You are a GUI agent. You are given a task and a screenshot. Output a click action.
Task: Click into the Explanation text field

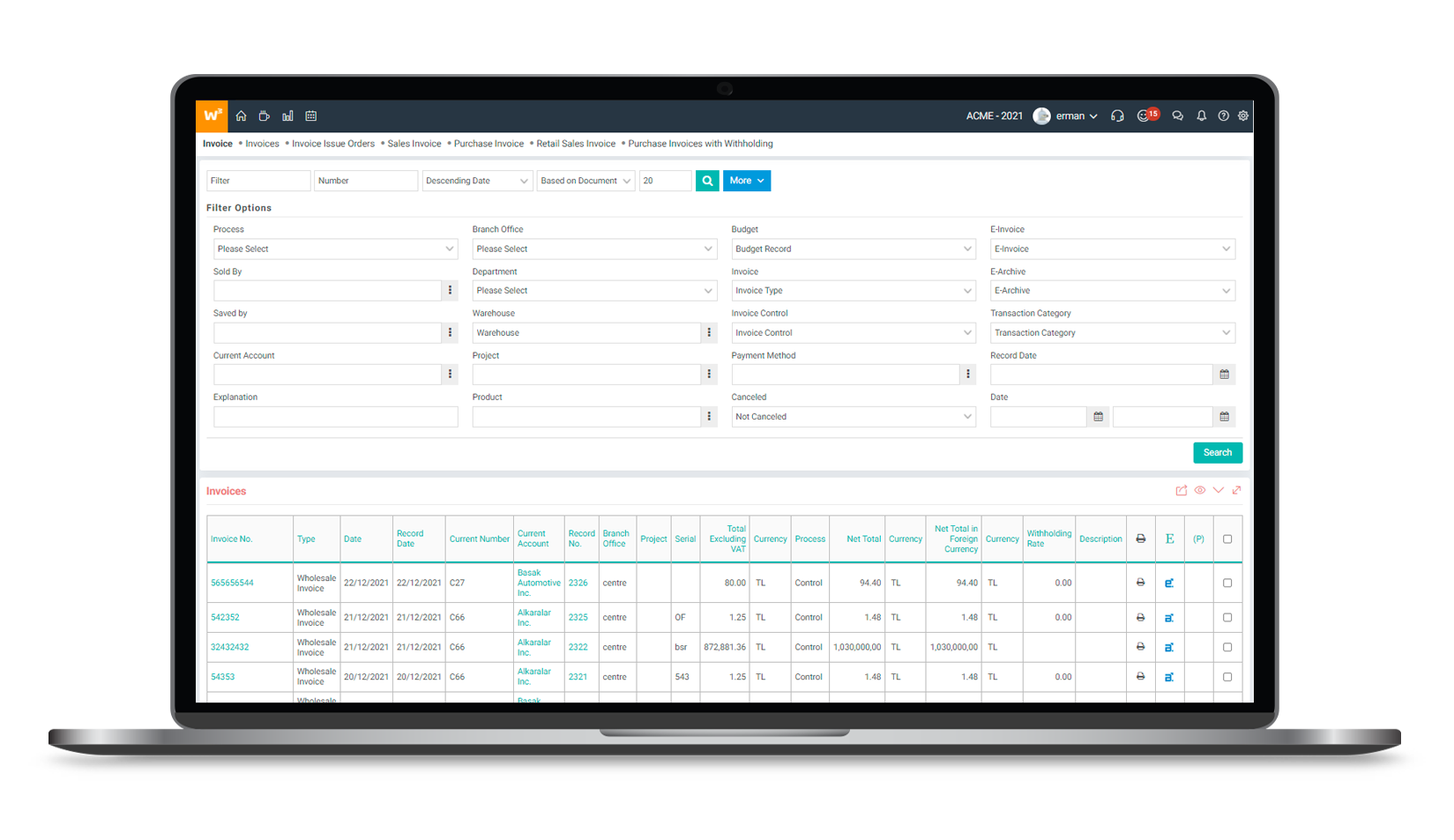tap(335, 417)
